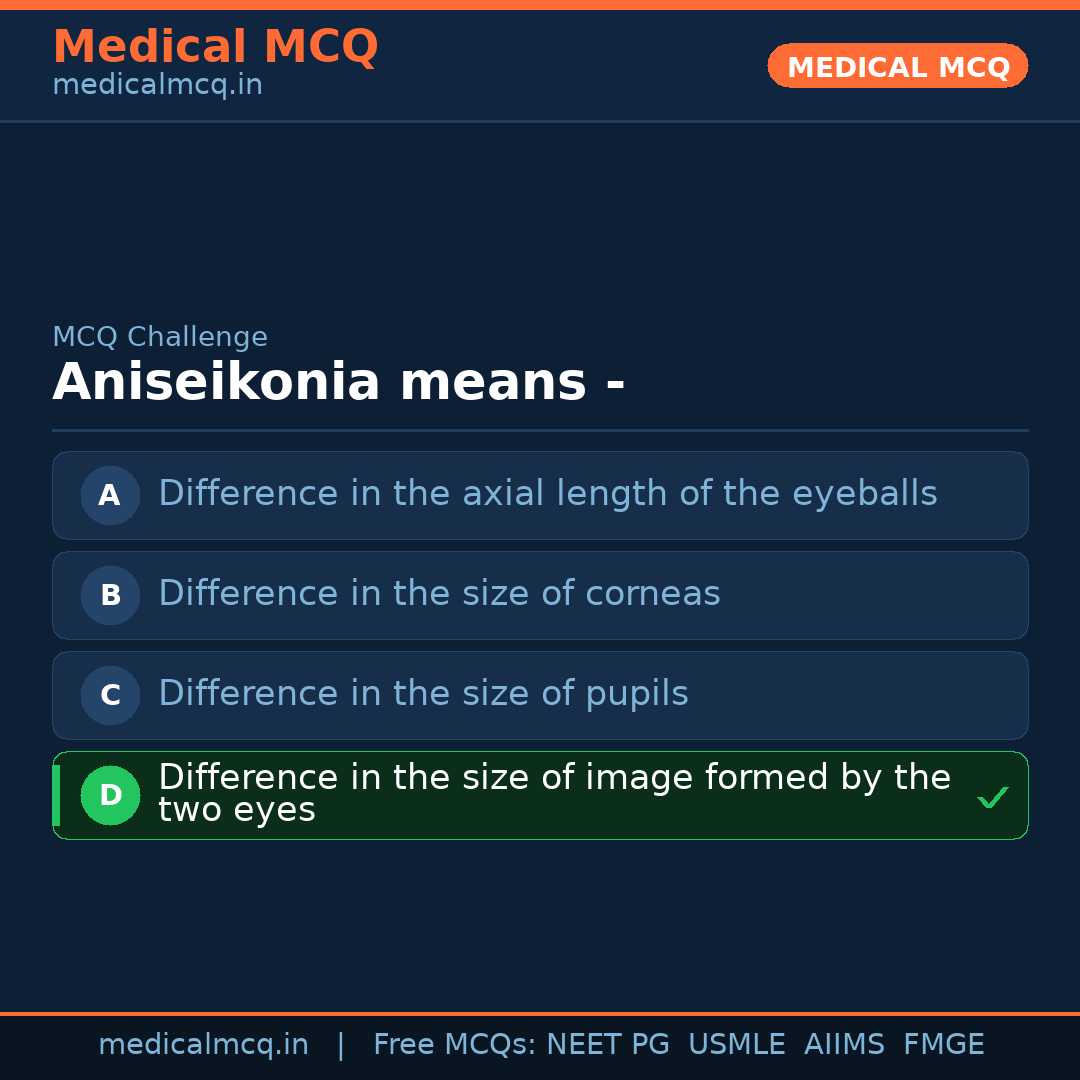Pick the image size by two eyes answer
This screenshot has width=1080, height=1080.
pyautogui.click(x=553, y=793)
